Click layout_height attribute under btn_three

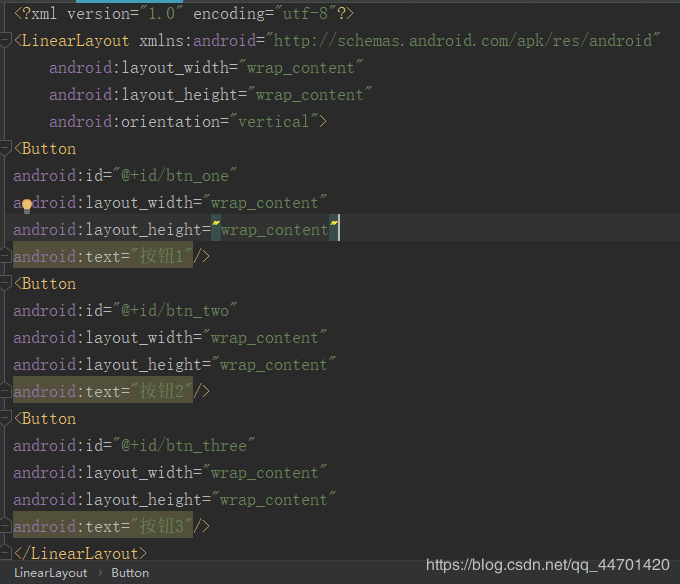tap(175, 499)
